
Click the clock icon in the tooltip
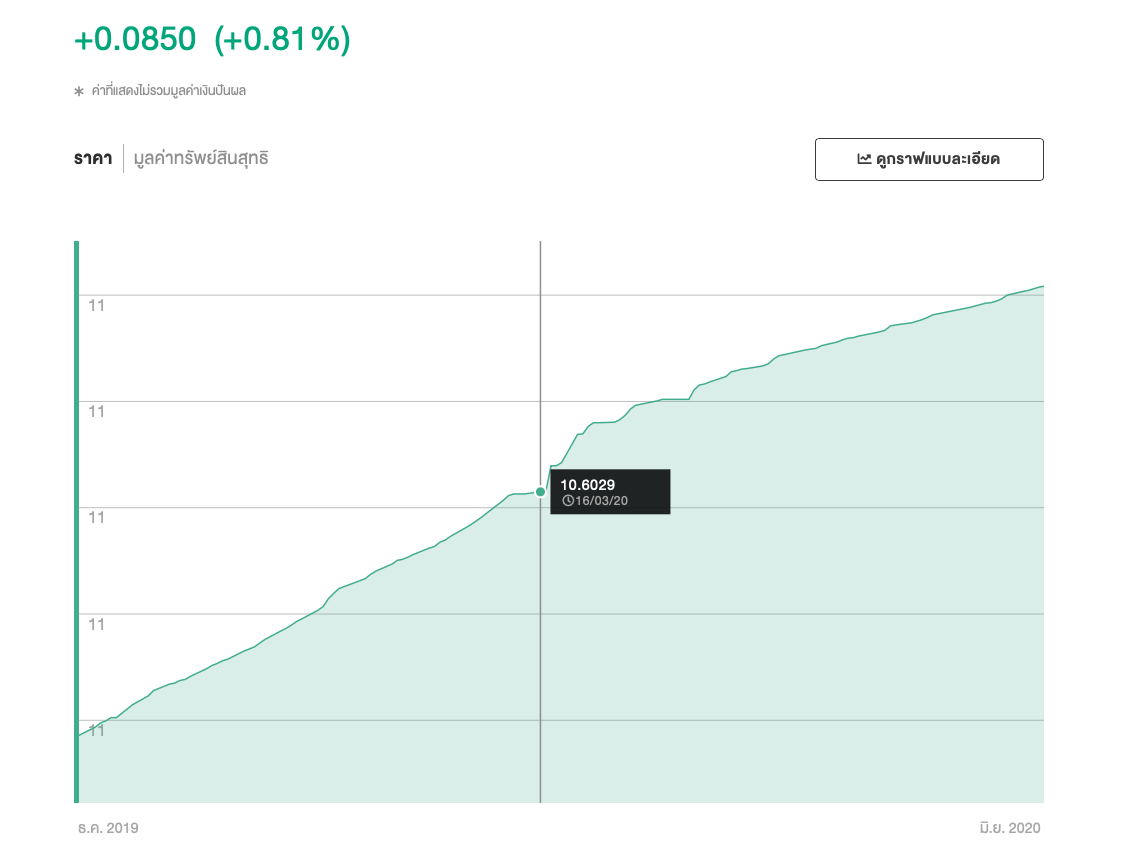coord(568,500)
